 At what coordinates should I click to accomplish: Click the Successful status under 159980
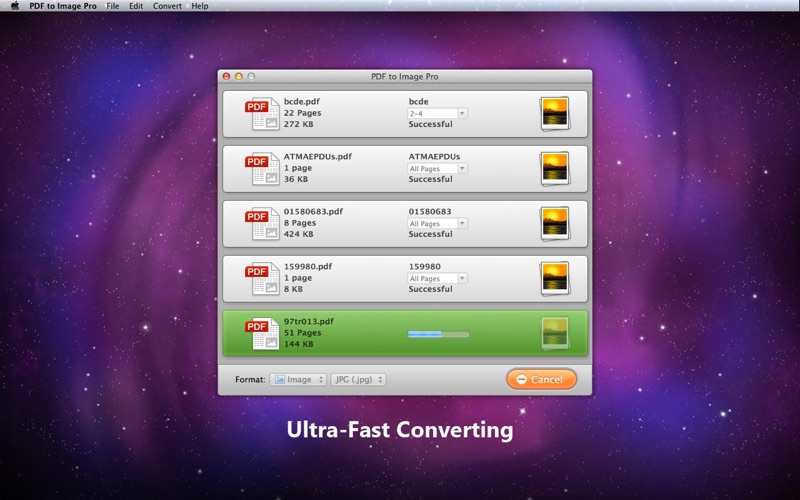430,289
